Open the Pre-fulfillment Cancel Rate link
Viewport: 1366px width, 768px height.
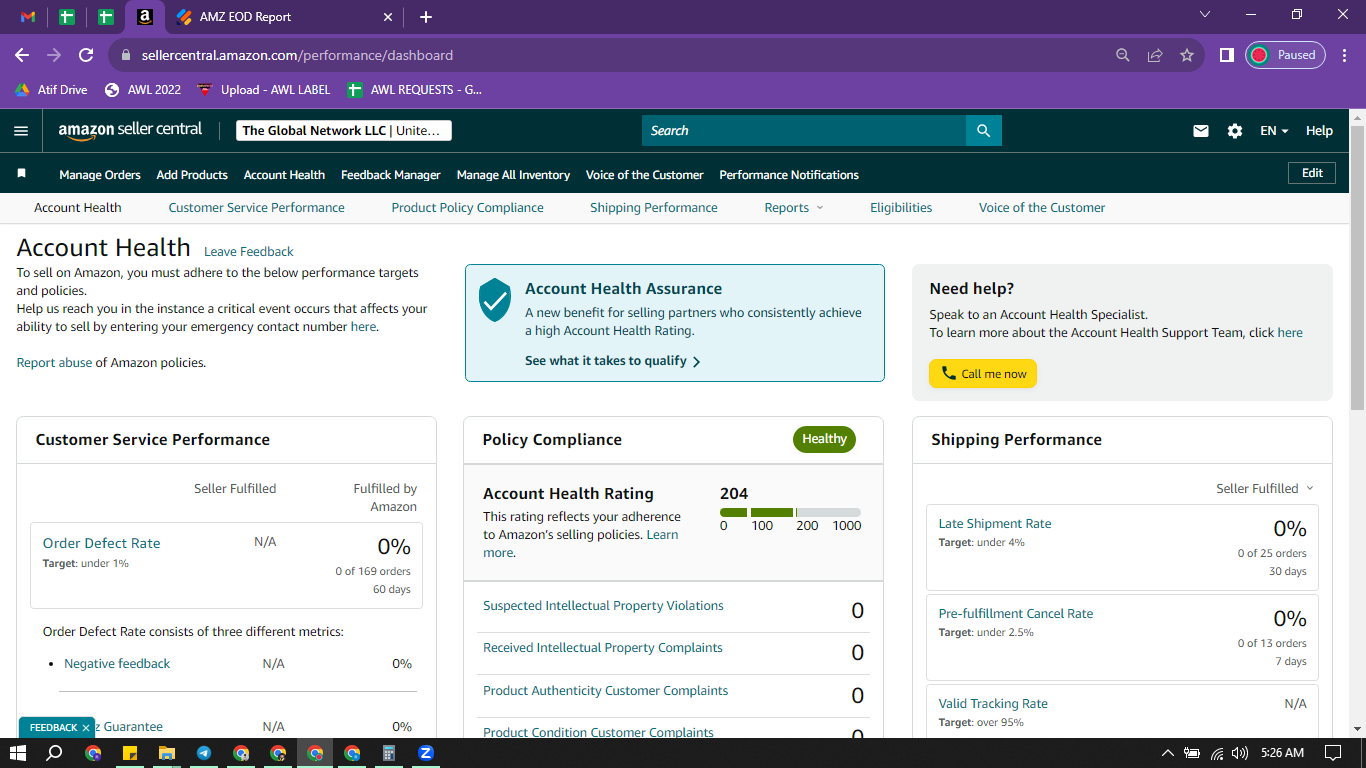pos(1016,614)
